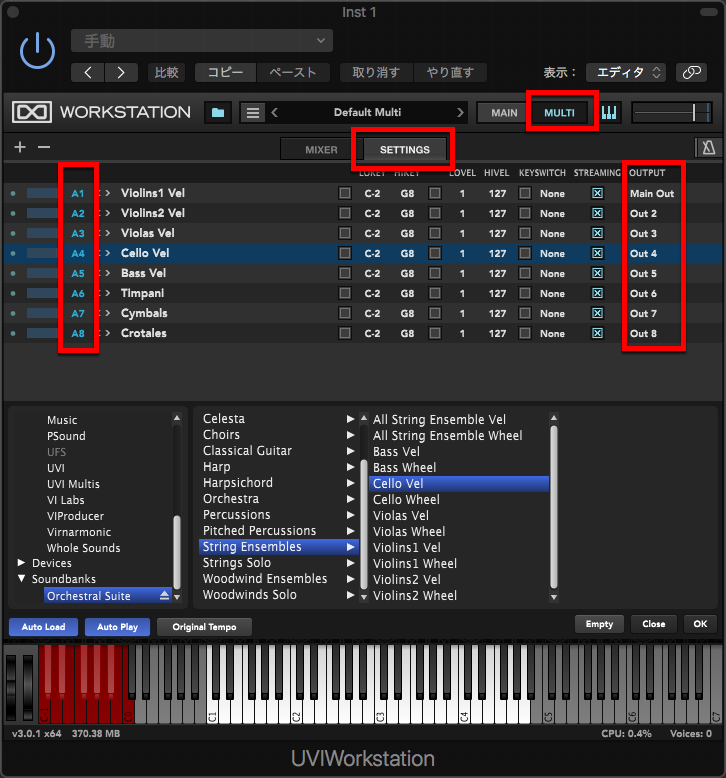Eject the Orchestral Suite soundbank

coord(164,595)
